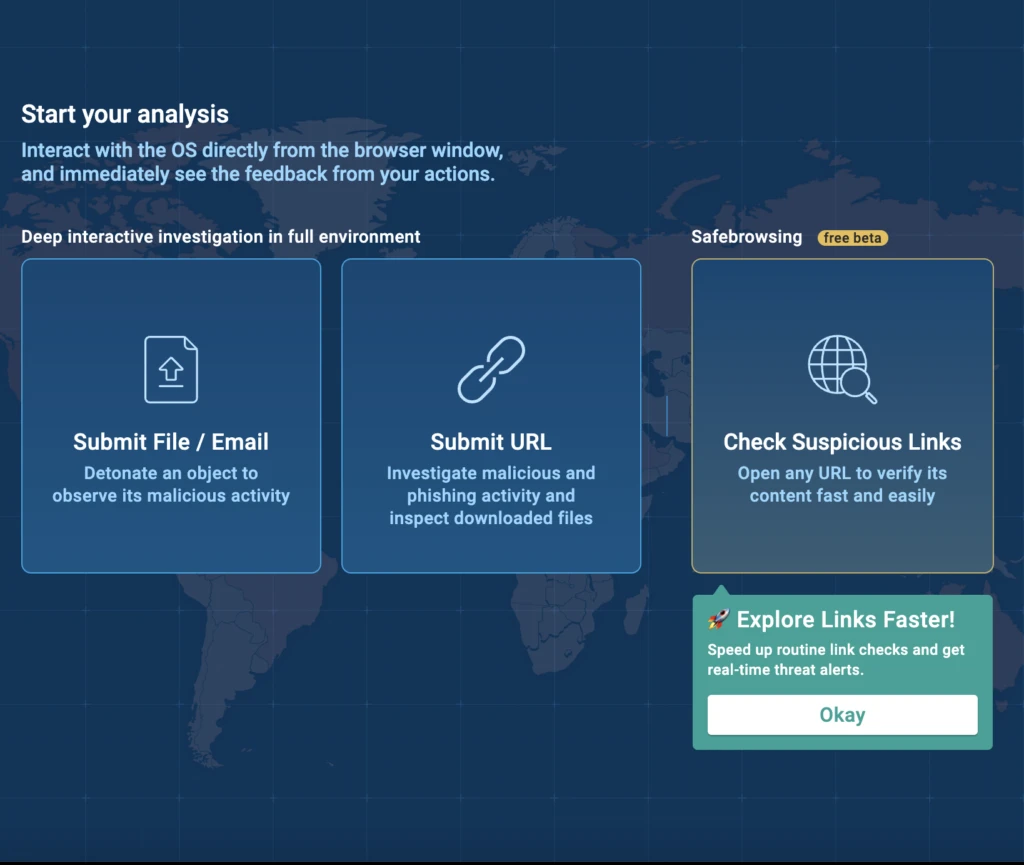Click the Detonate an object description text
The height and width of the screenshot is (865, 1024).
[x=171, y=484]
